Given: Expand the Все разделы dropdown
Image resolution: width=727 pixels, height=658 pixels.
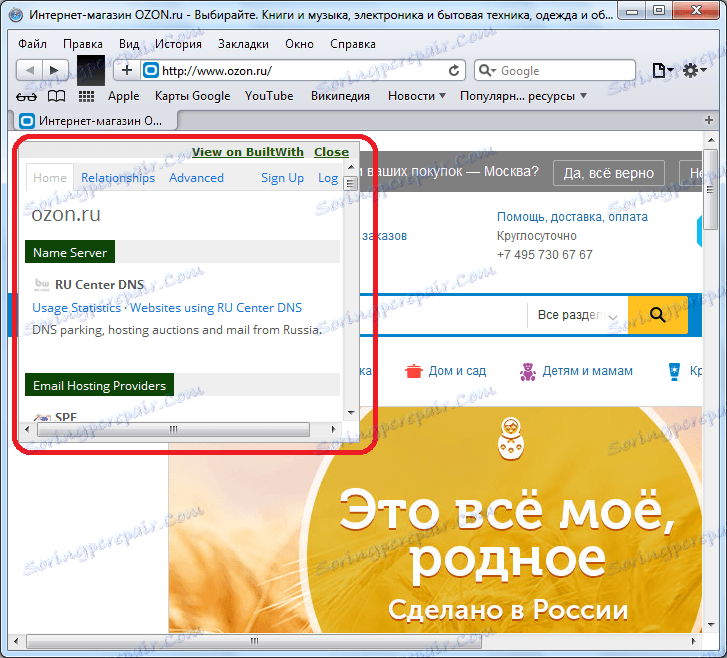Looking at the screenshot, I should click(577, 315).
